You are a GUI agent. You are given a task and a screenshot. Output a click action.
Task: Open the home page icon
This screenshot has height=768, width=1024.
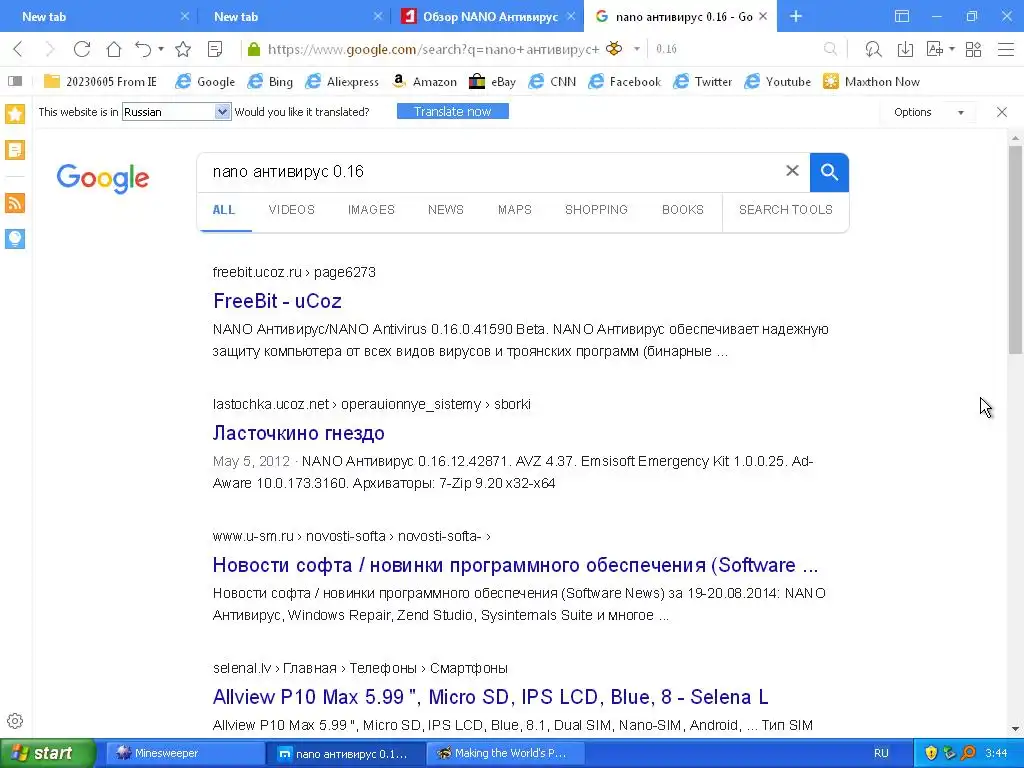coord(114,49)
